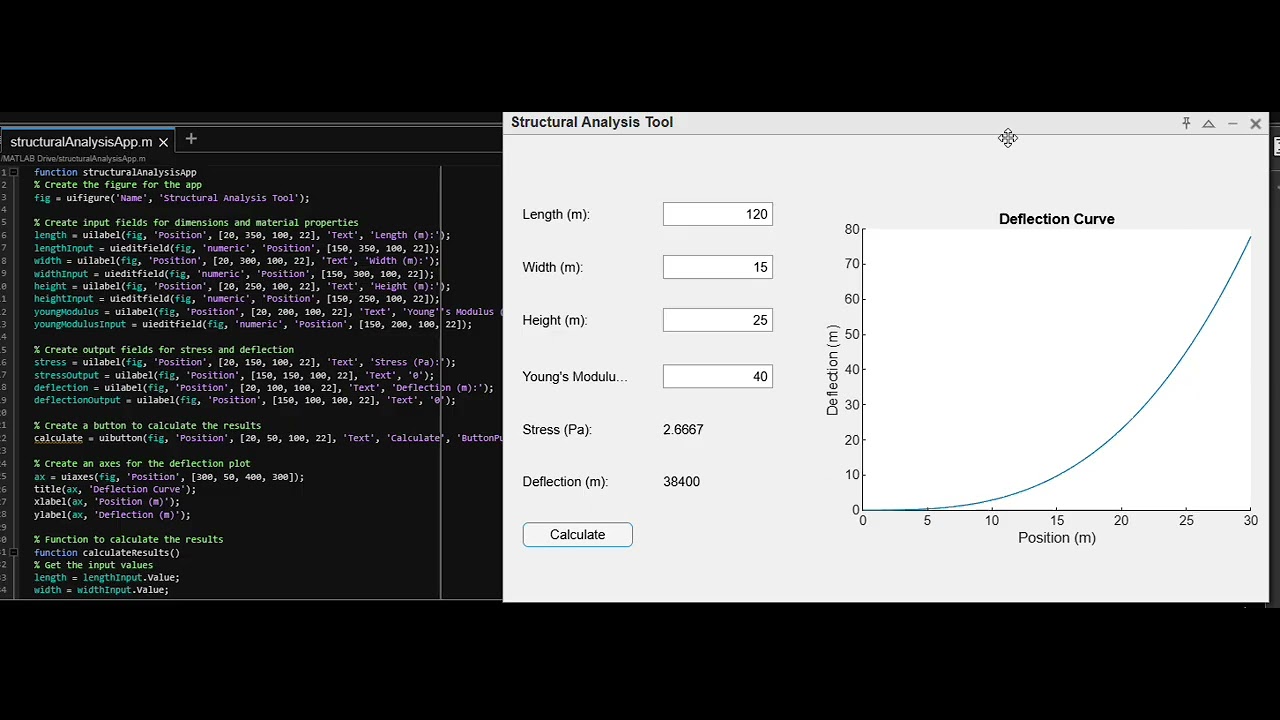Screen dimensions: 1280x720
Task: Close the structuralAnalysisApp.m editor tab
Action: point(163,142)
